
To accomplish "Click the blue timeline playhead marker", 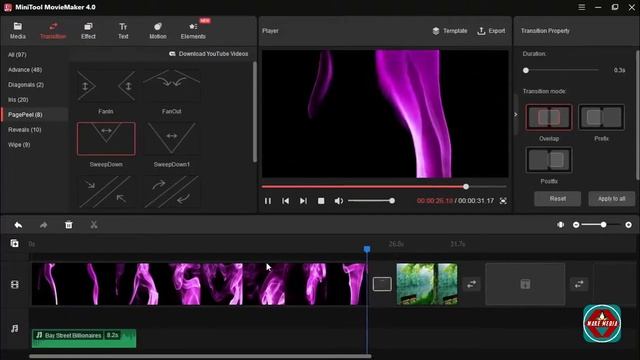I will (x=367, y=249).
